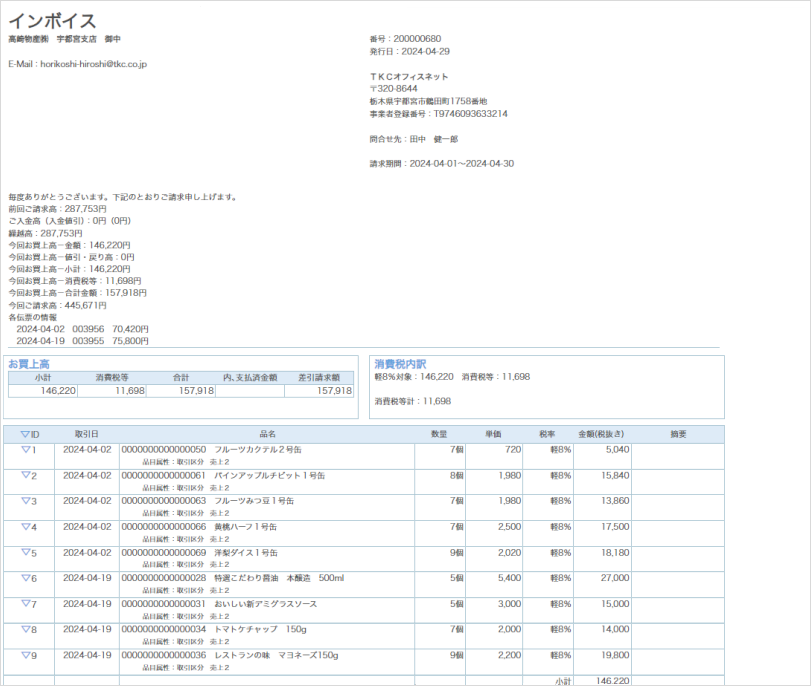811x686 pixels.
Task: Select the issue date 2024-04-29
Action: tap(426, 51)
